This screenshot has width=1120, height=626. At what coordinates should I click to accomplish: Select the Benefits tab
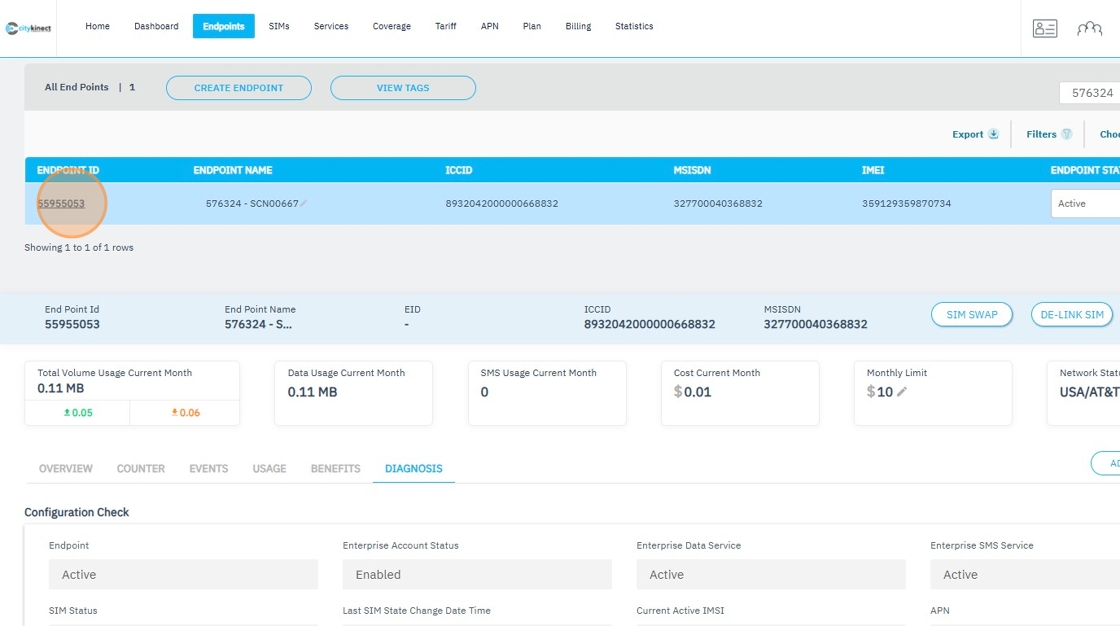tap(335, 468)
